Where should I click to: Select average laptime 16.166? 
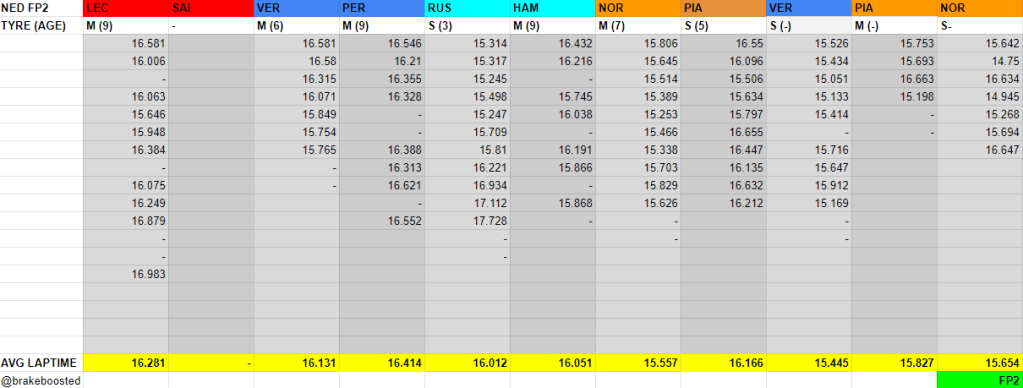724,363
